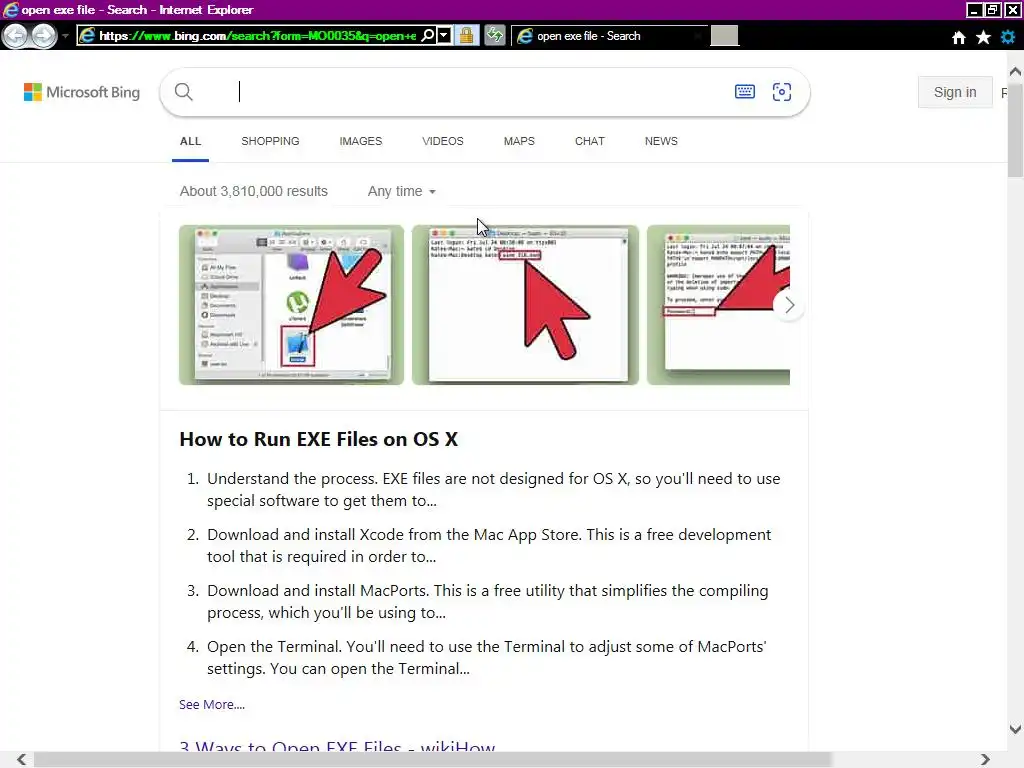Image resolution: width=1024 pixels, height=768 pixels.
Task: Switch to the MAPS tab
Action: pyautogui.click(x=519, y=141)
